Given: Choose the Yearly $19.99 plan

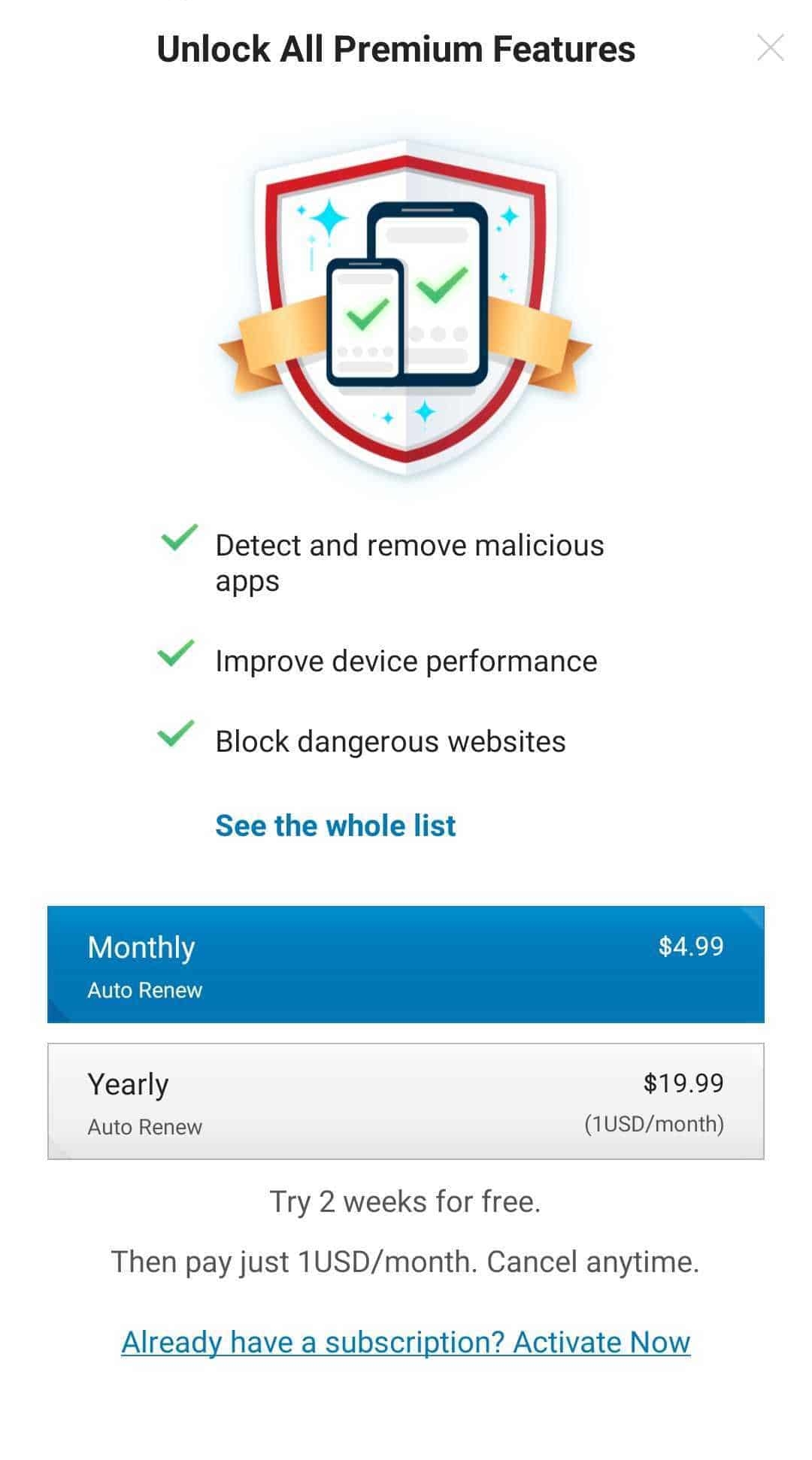Looking at the screenshot, I should pos(406,1101).
